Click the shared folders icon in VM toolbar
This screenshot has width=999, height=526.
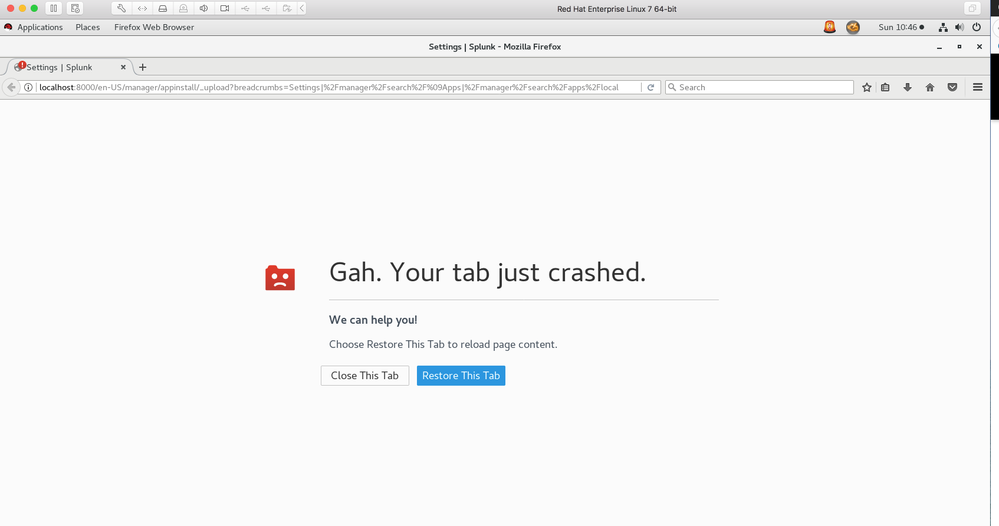pos(287,8)
